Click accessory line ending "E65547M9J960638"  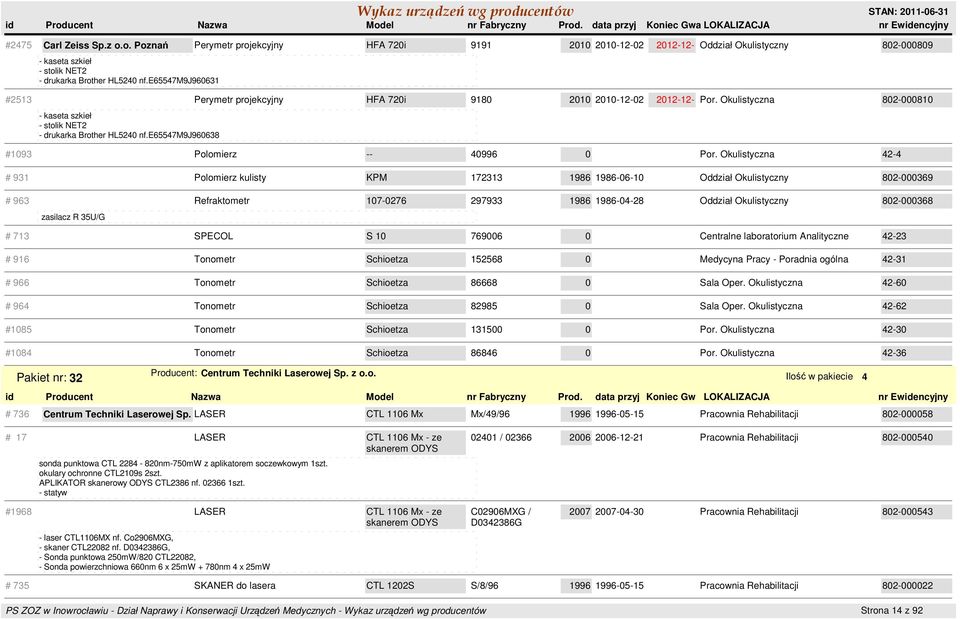point(129,135)
